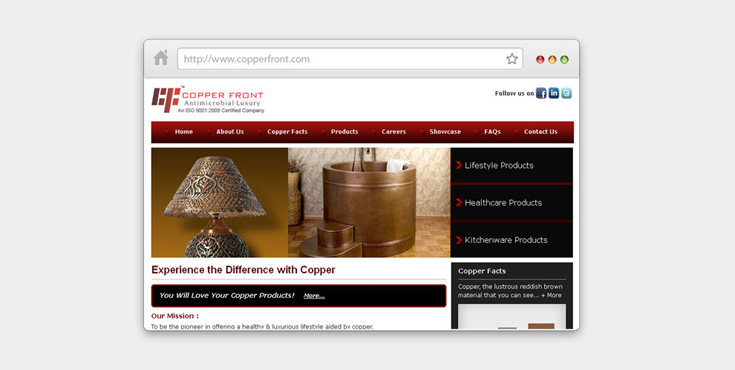The height and width of the screenshot is (370, 735).
Task: Click the Copper Facts preview thumbnail
Action: pyautogui.click(x=512, y=317)
